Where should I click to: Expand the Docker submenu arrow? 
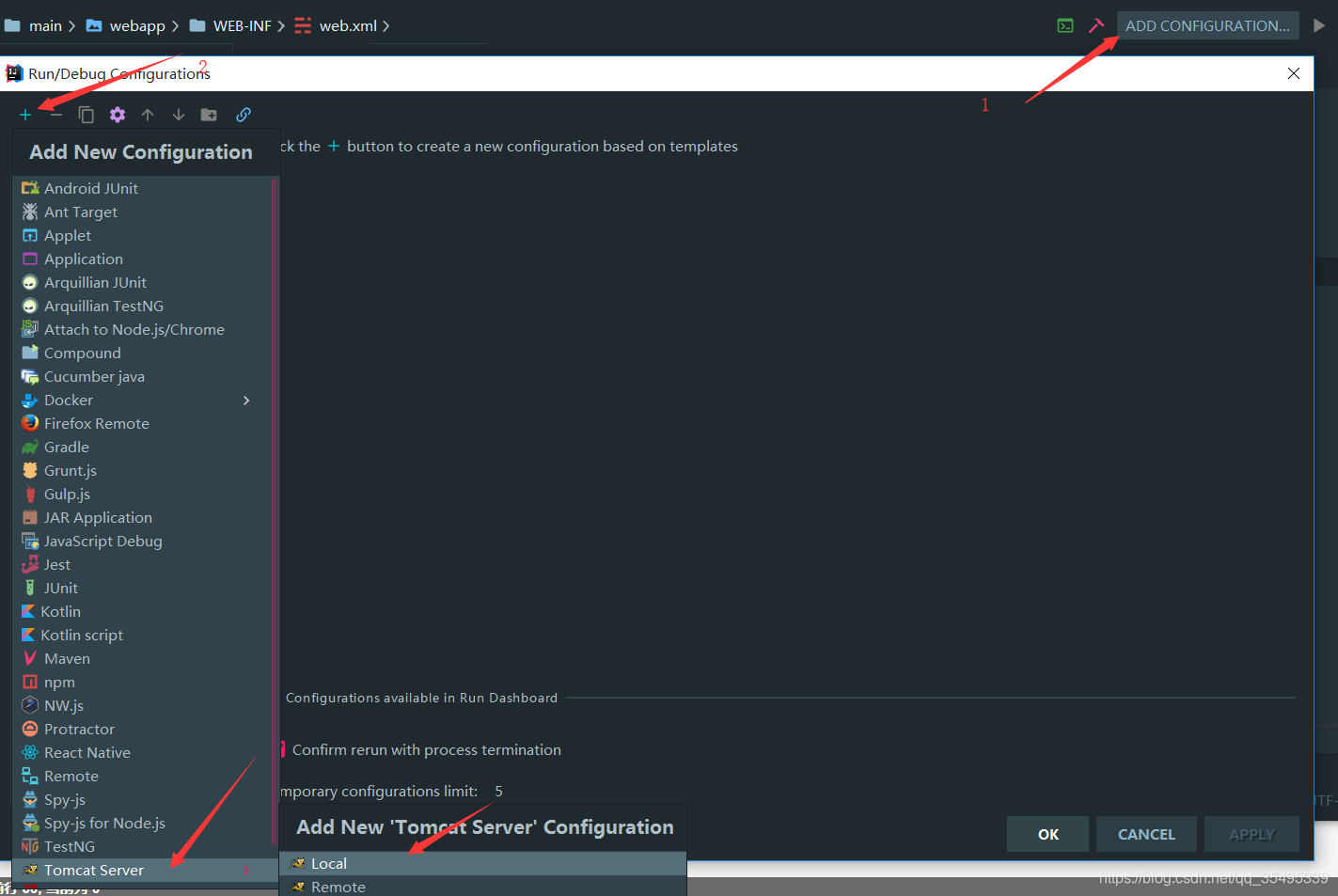click(246, 401)
